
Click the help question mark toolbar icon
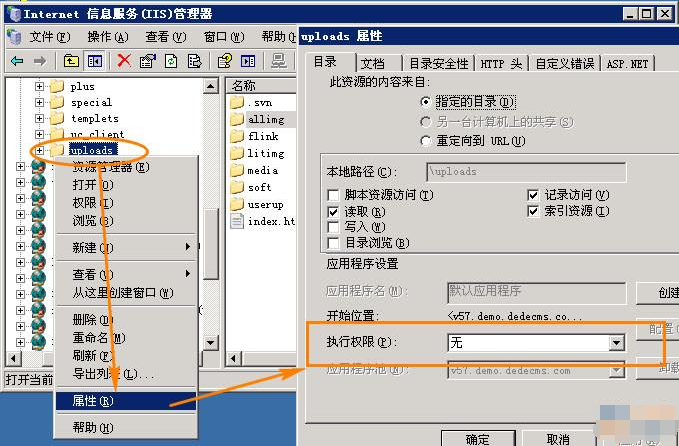225,60
